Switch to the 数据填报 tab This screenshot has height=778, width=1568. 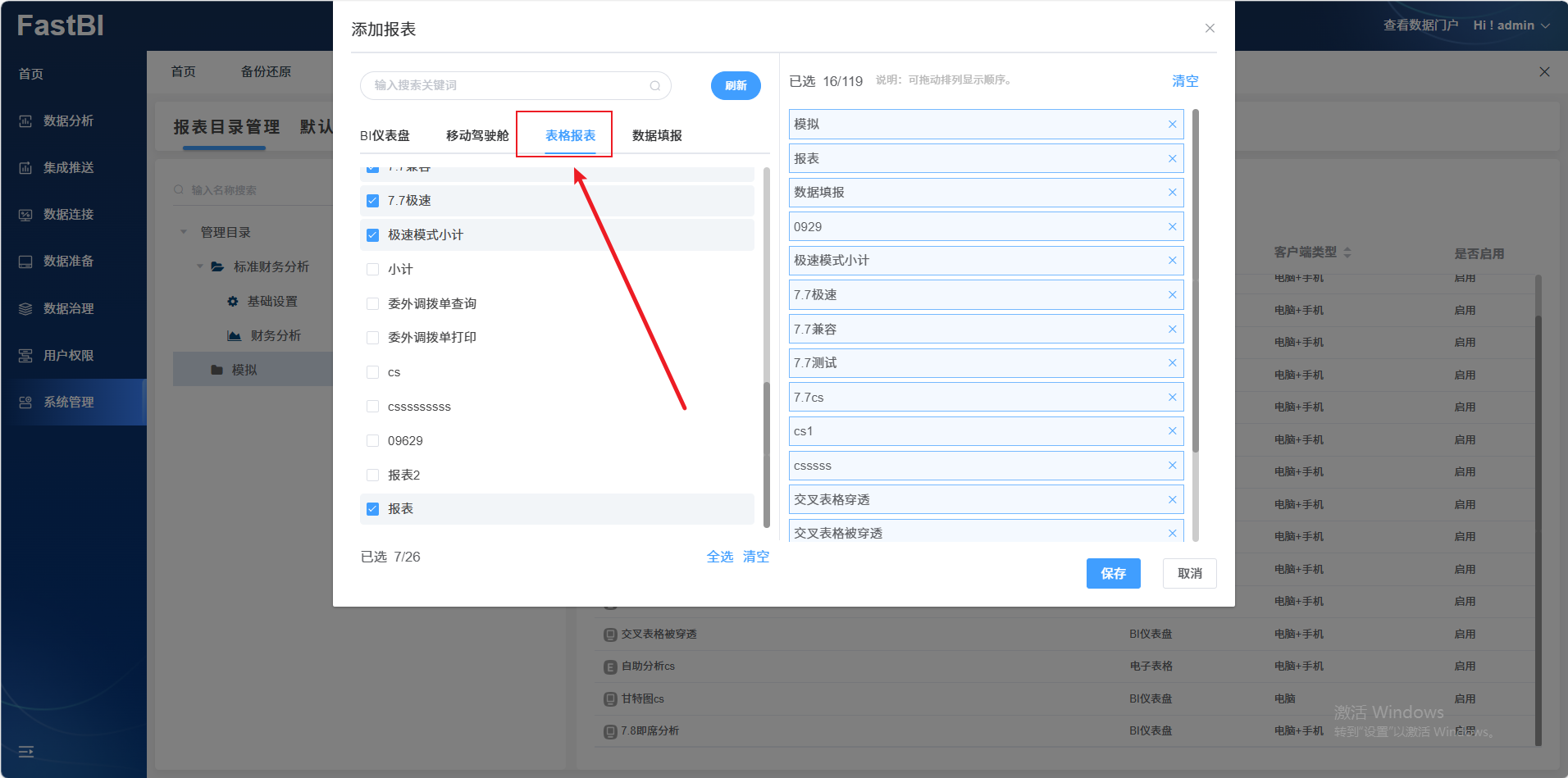tap(657, 136)
